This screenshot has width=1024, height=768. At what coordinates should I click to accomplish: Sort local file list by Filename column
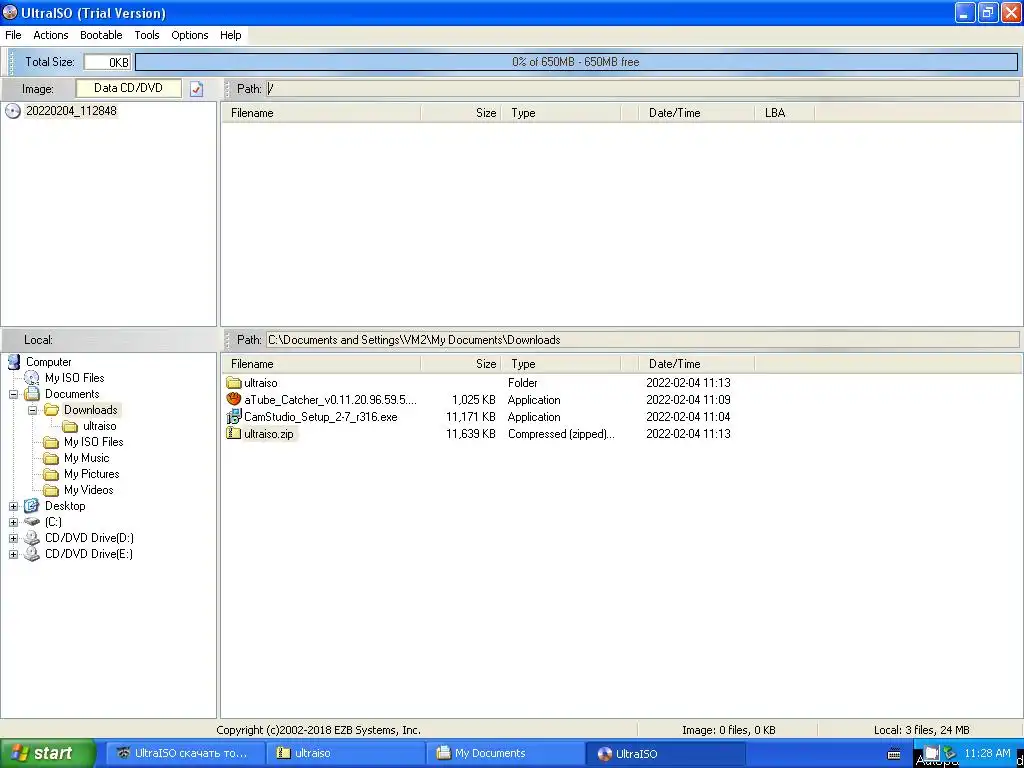pos(321,364)
